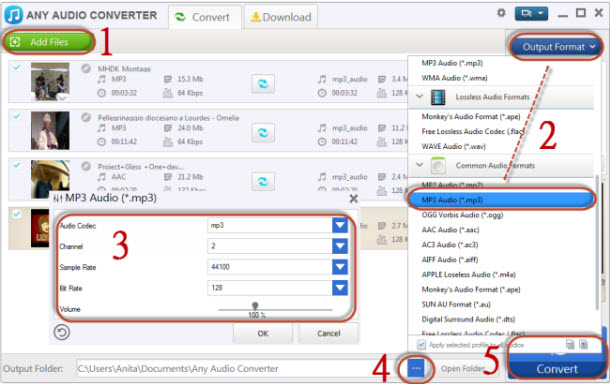Click the convert arrows icon for Project+Glass row

pyautogui.click(x=263, y=182)
